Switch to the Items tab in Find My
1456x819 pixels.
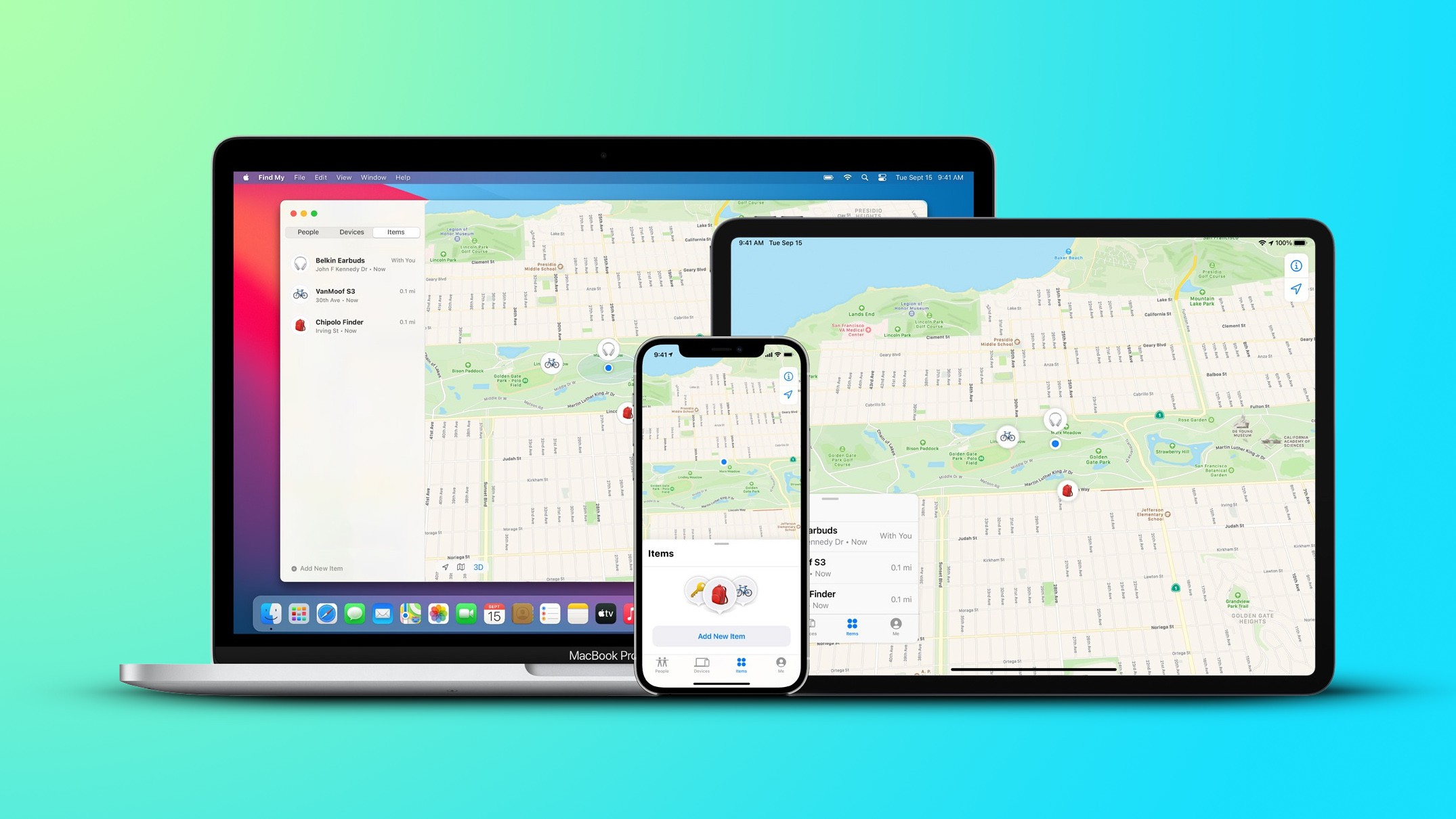point(395,232)
